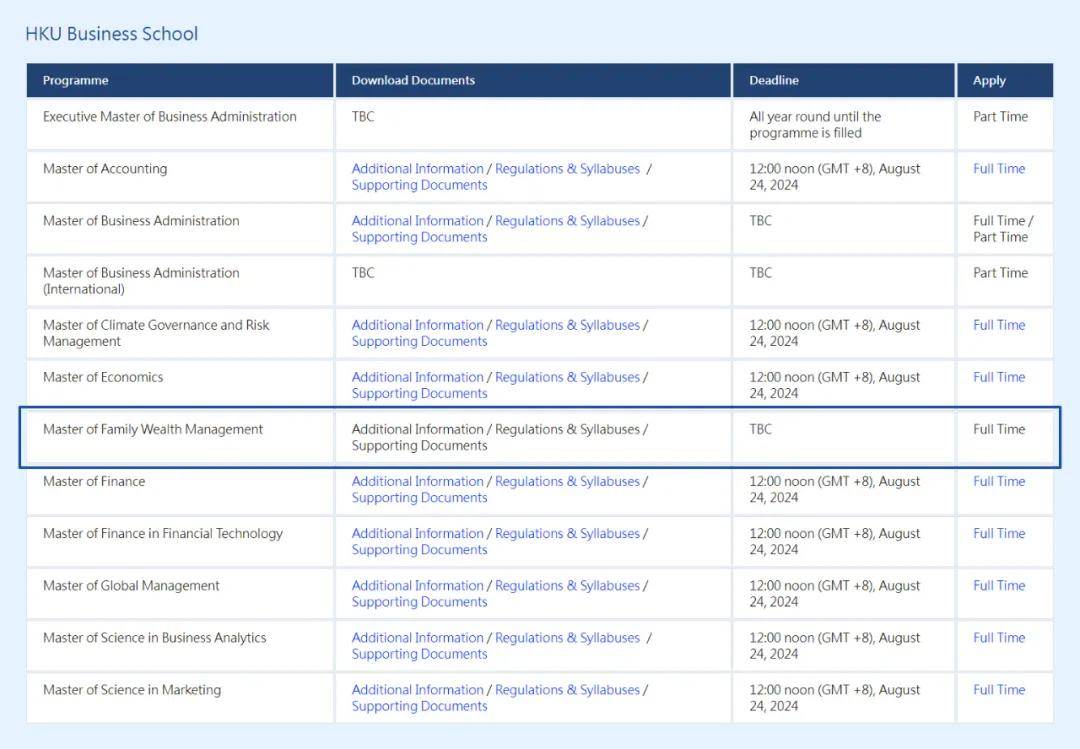Open Additional Information for Master of Science in Marketing

coord(417,690)
